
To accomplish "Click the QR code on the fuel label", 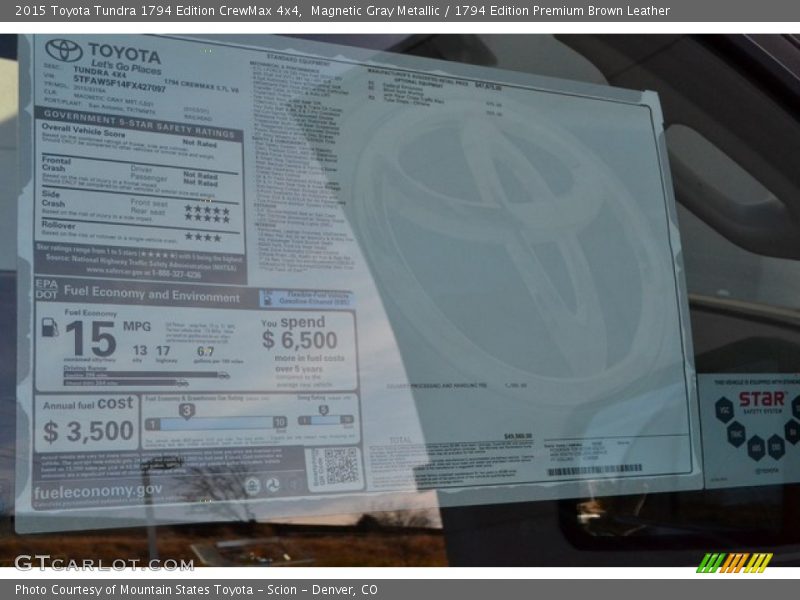I will coord(341,466).
